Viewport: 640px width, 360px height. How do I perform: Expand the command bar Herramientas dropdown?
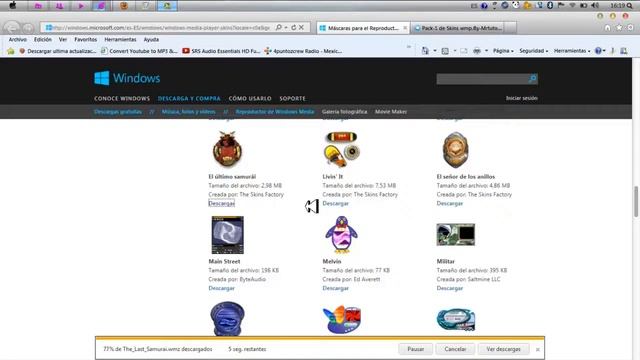tap(572, 51)
